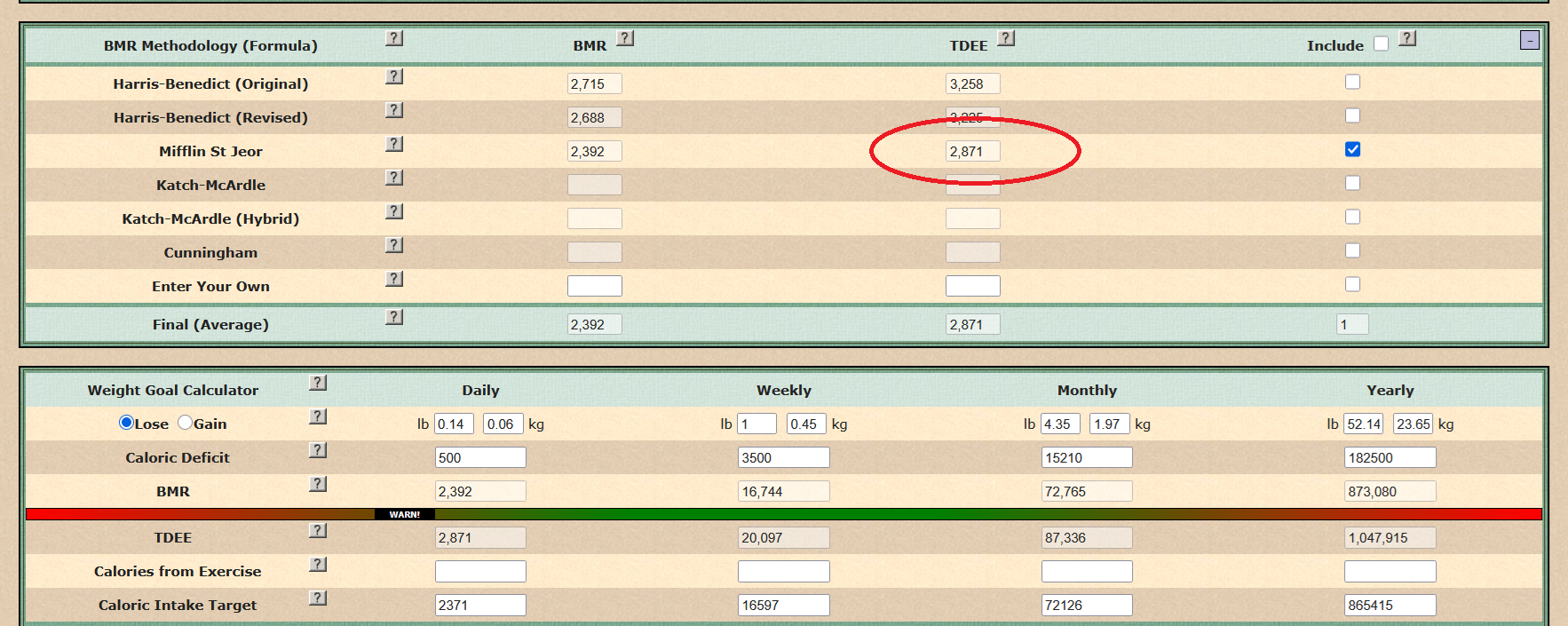
Task: Open help icon next to BMR column header
Action: point(625,38)
